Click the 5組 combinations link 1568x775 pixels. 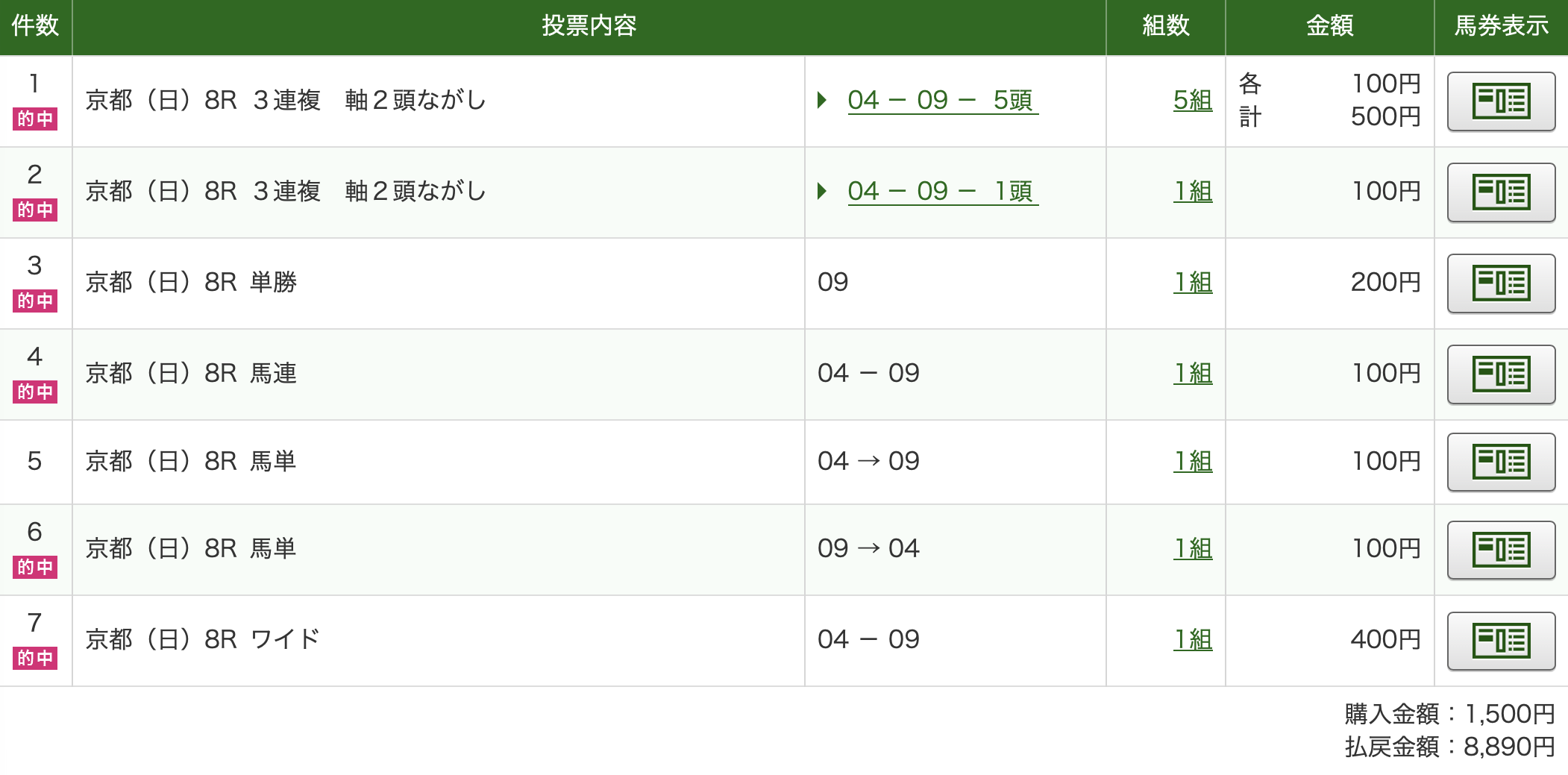click(x=1192, y=100)
